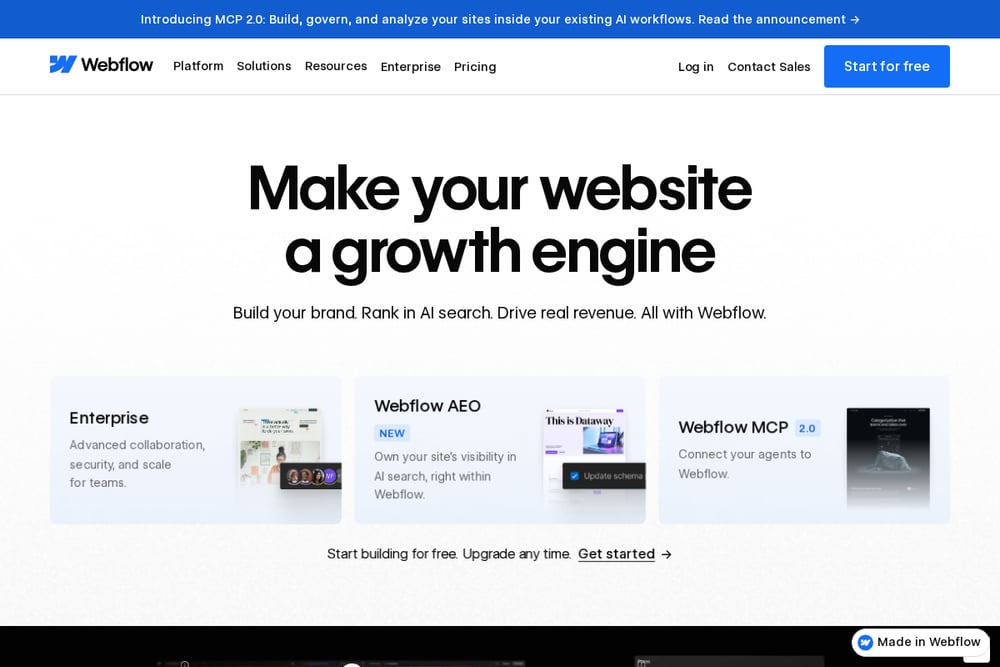Click the avatar group on Enterprise thumbnail
Image resolution: width=1000 pixels, height=667 pixels.
tap(311, 476)
